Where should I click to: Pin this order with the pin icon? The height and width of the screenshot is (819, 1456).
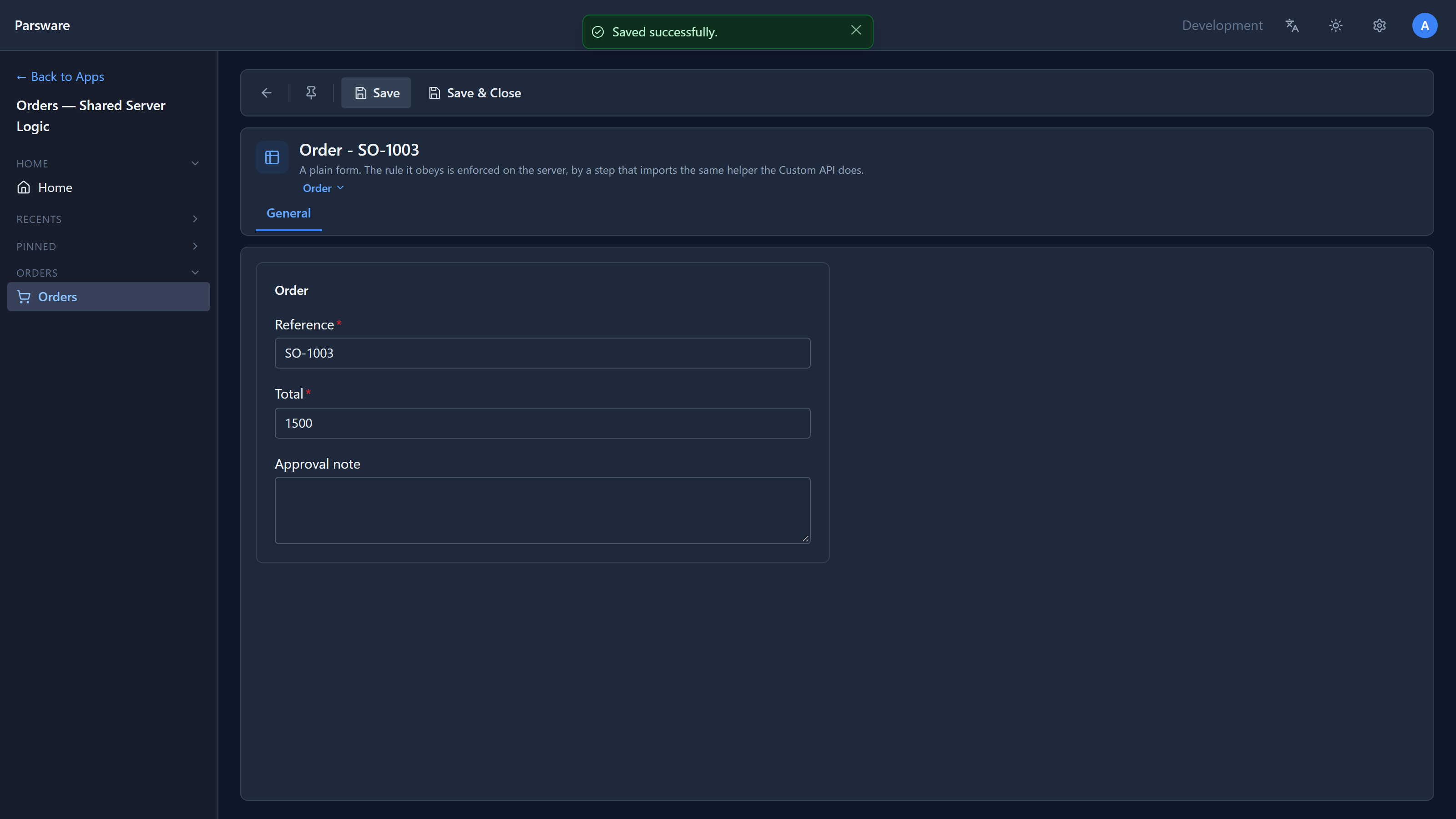(x=311, y=93)
